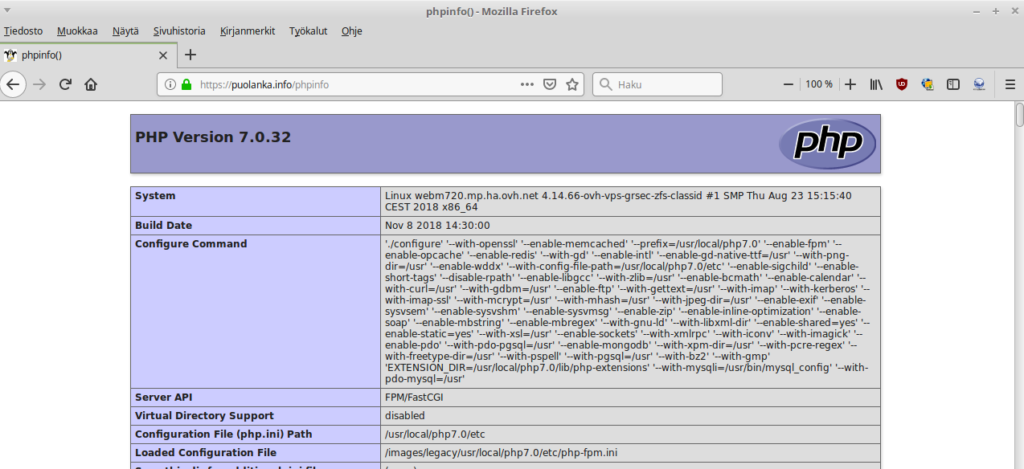The width and height of the screenshot is (1024, 469).
Task: Open the Näytä menu
Action: tap(125, 31)
